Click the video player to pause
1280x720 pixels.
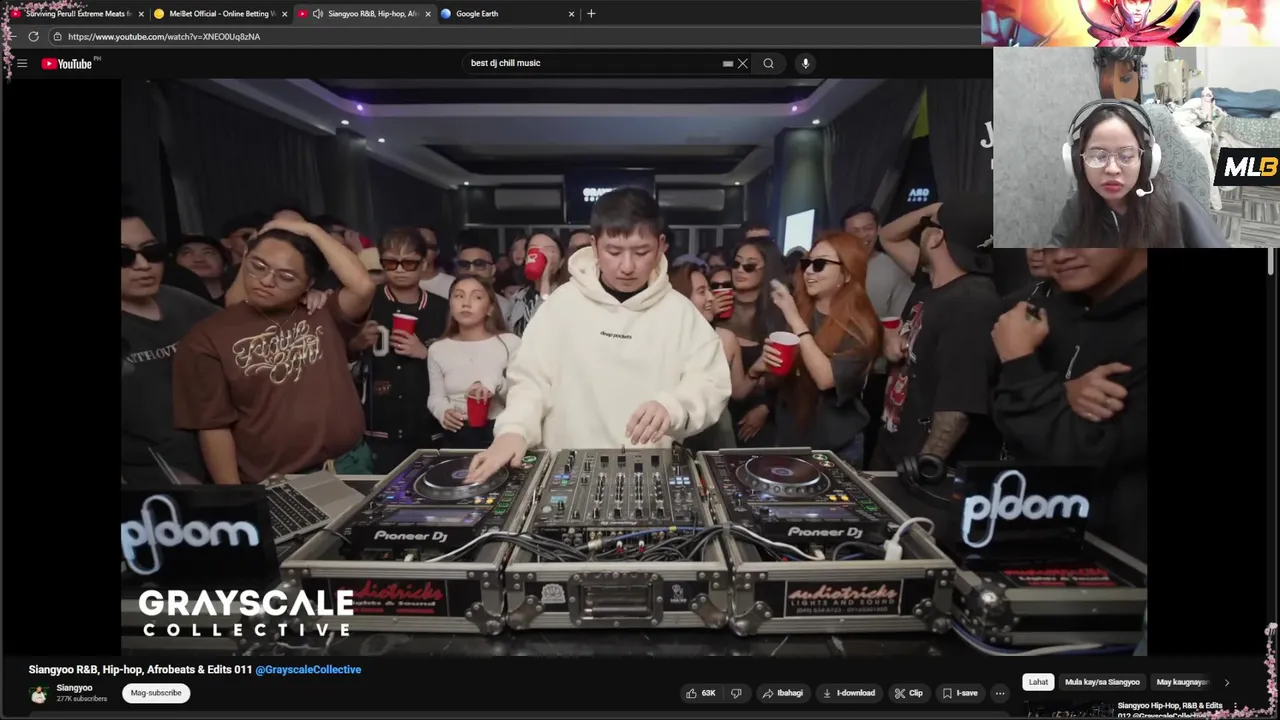(x=634, y=366)
